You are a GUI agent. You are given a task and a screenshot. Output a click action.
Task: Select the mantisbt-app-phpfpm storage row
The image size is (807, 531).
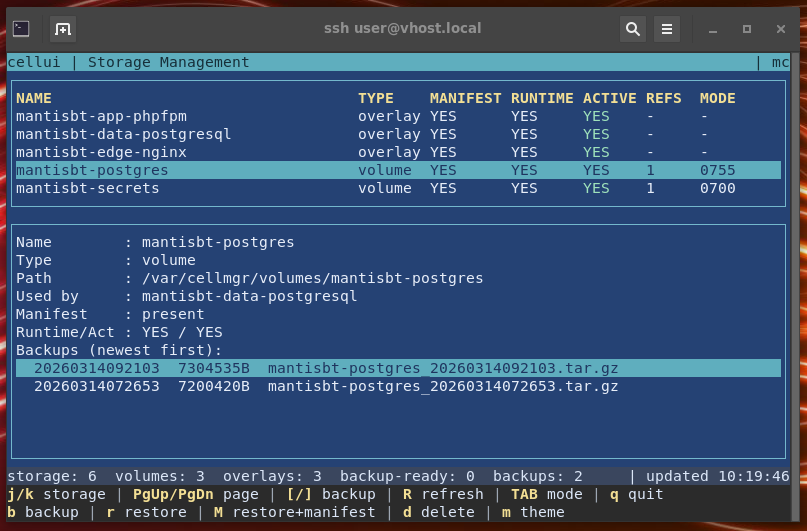[101, 116]
